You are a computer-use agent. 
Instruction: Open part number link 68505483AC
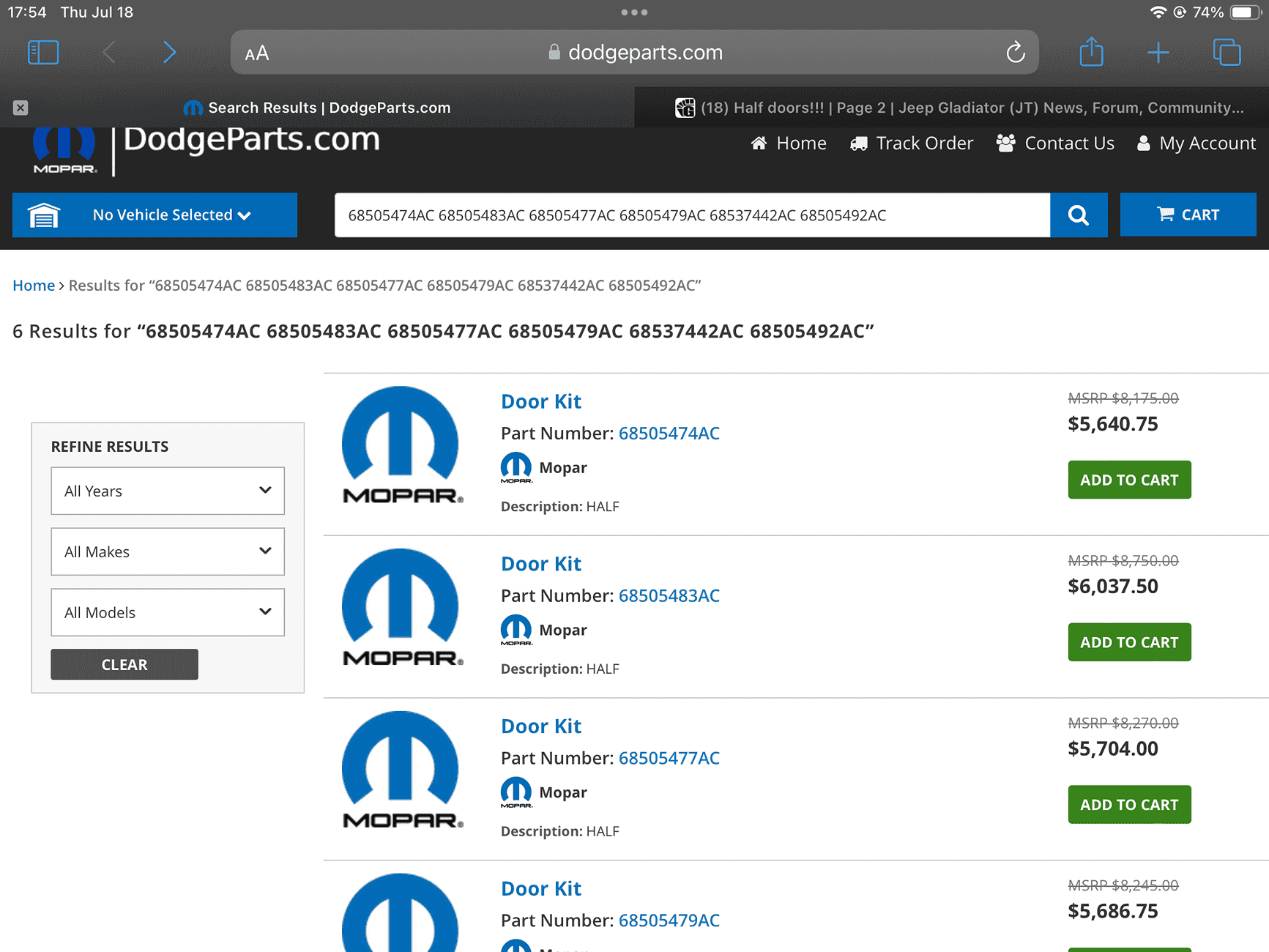click(669, 596)
